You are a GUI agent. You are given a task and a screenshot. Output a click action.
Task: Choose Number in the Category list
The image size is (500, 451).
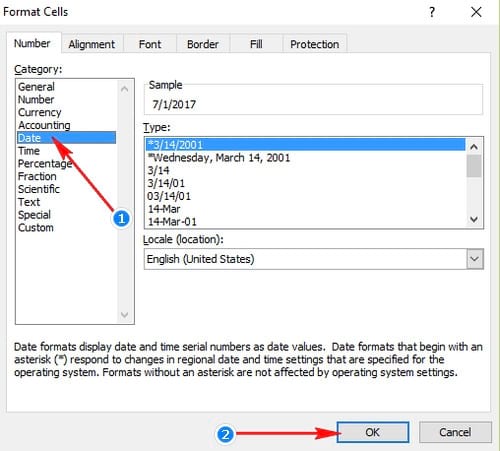67,99
